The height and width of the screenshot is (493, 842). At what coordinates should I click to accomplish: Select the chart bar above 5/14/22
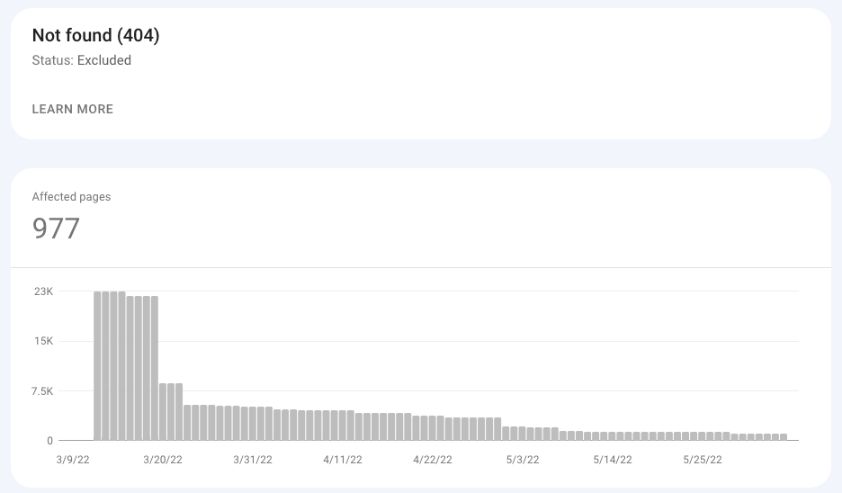613,436
